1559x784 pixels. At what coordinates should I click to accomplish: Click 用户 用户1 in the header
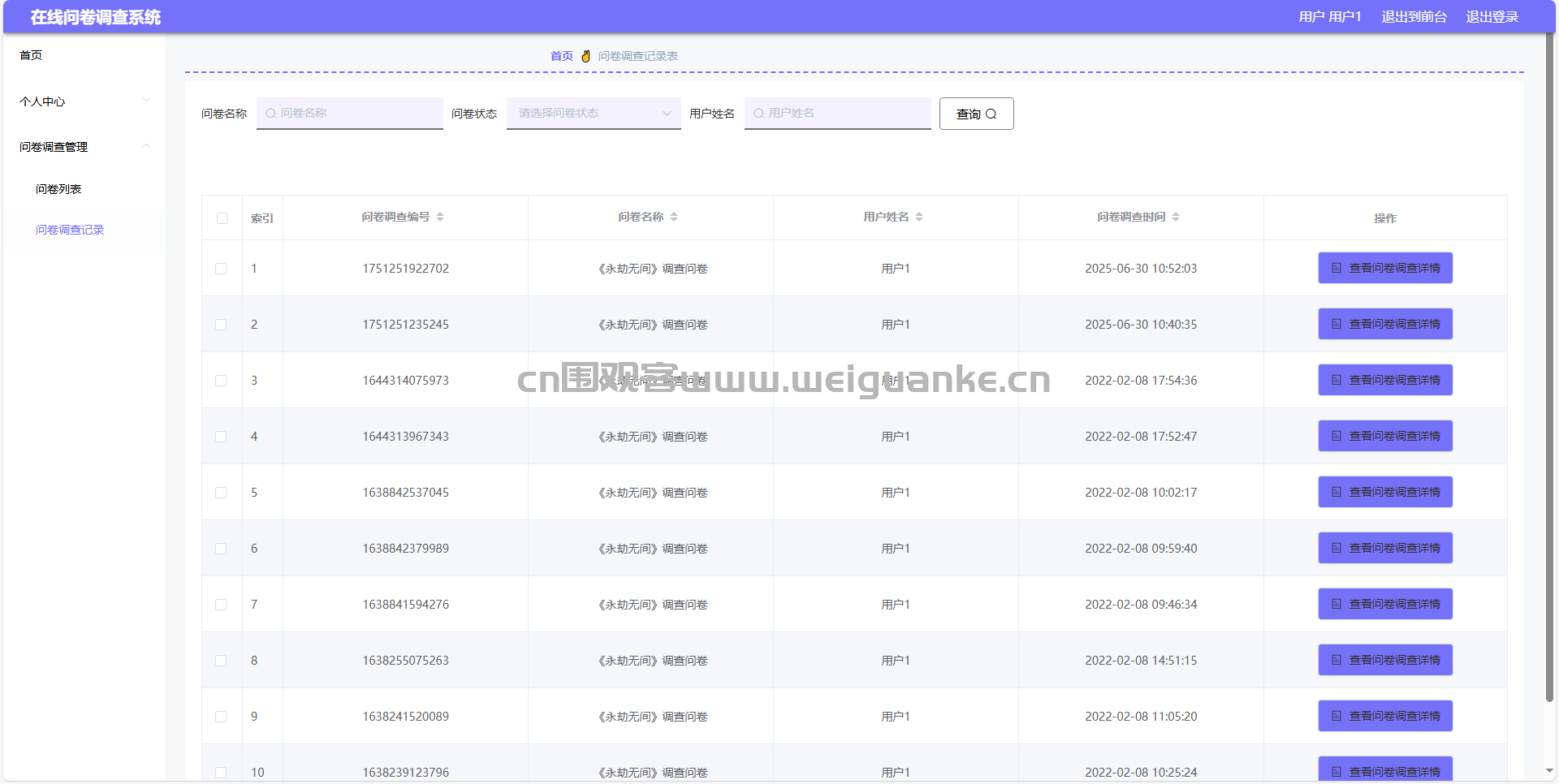[x=1330, y=17]
